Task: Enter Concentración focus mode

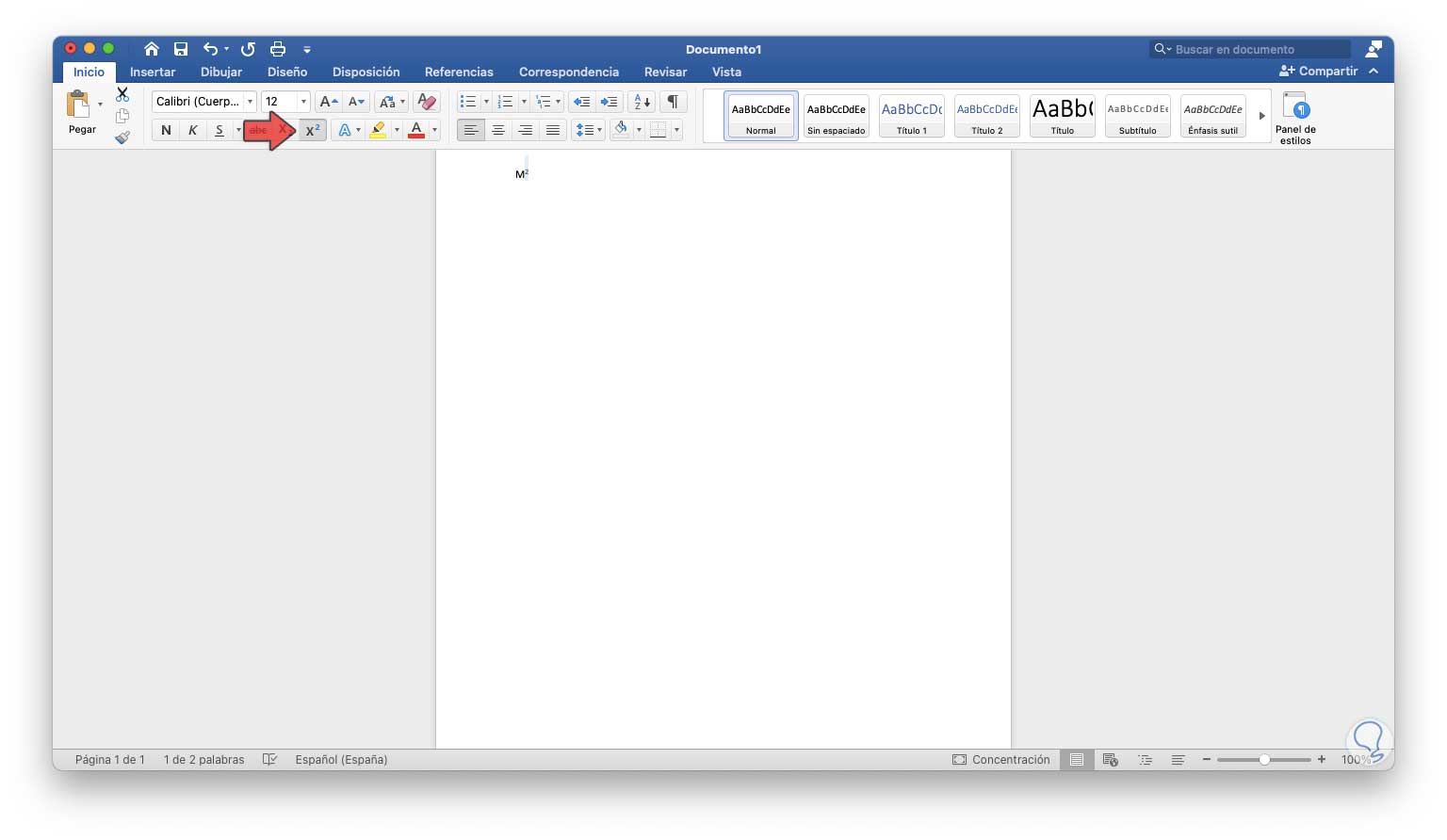Action: point(1000,759)
